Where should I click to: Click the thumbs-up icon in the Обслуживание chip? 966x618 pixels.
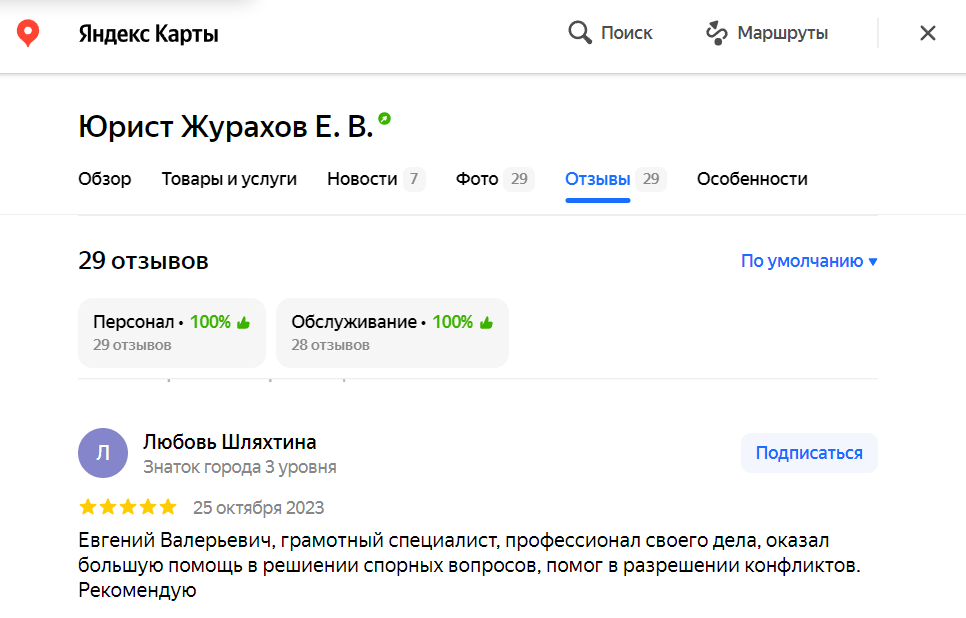click(x=487, y=322)
